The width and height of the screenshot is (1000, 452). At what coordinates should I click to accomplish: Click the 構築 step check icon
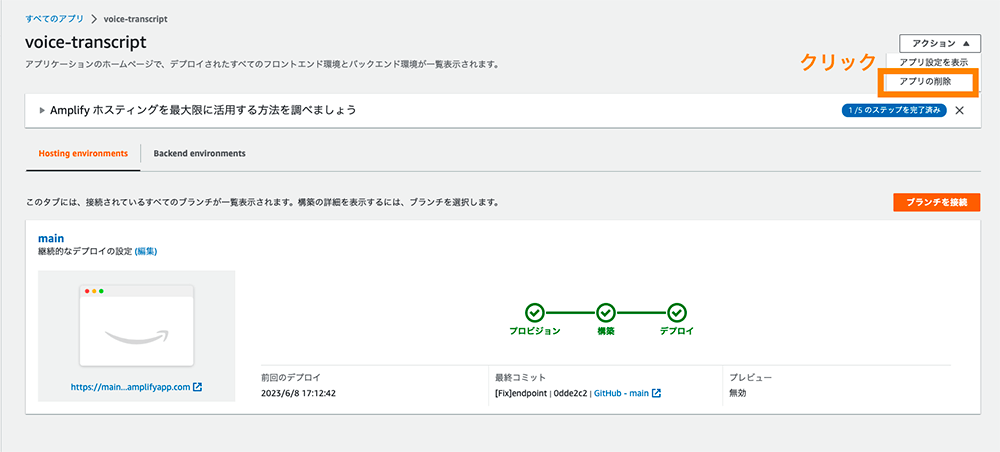coord(605,312)
